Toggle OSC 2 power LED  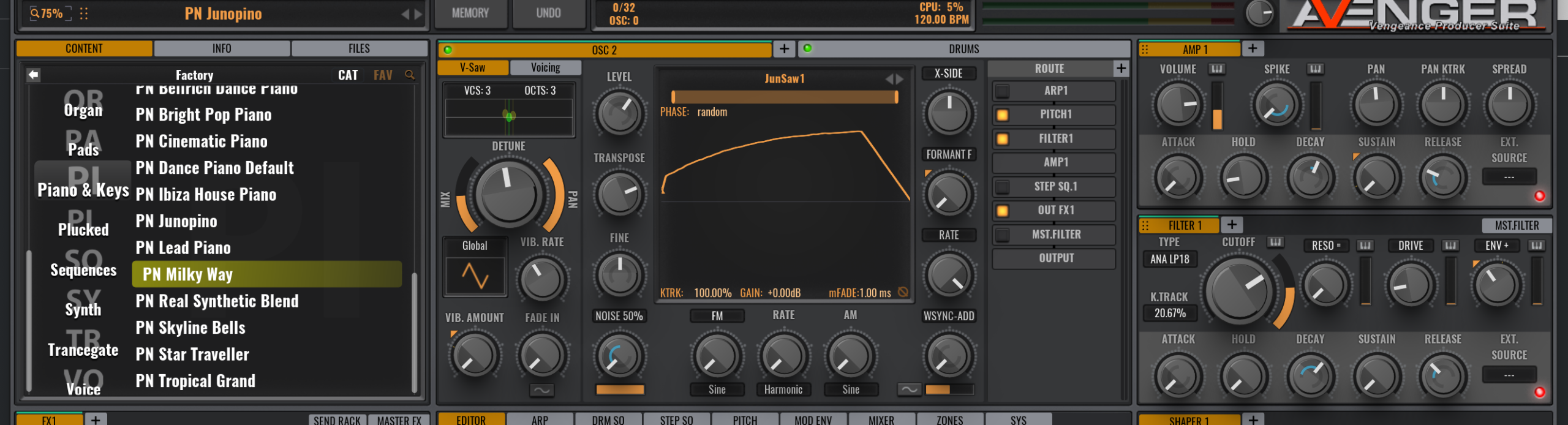pyautogui.click(x=448, y=50)
